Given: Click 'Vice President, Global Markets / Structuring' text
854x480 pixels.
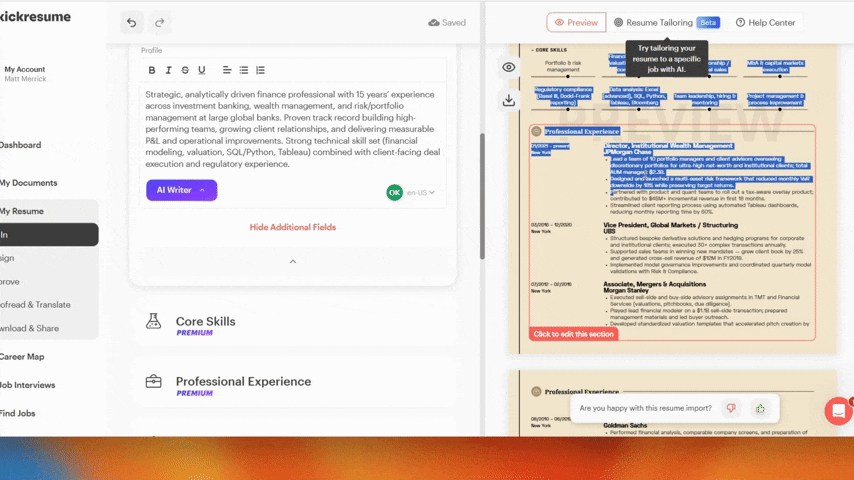Looking at the screenshot, I should pyautogui.click(x=670, y=224).
